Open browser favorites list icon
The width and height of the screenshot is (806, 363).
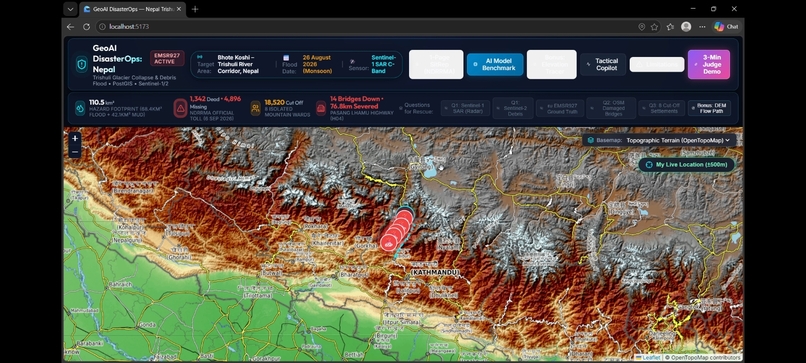coord(670,27)
